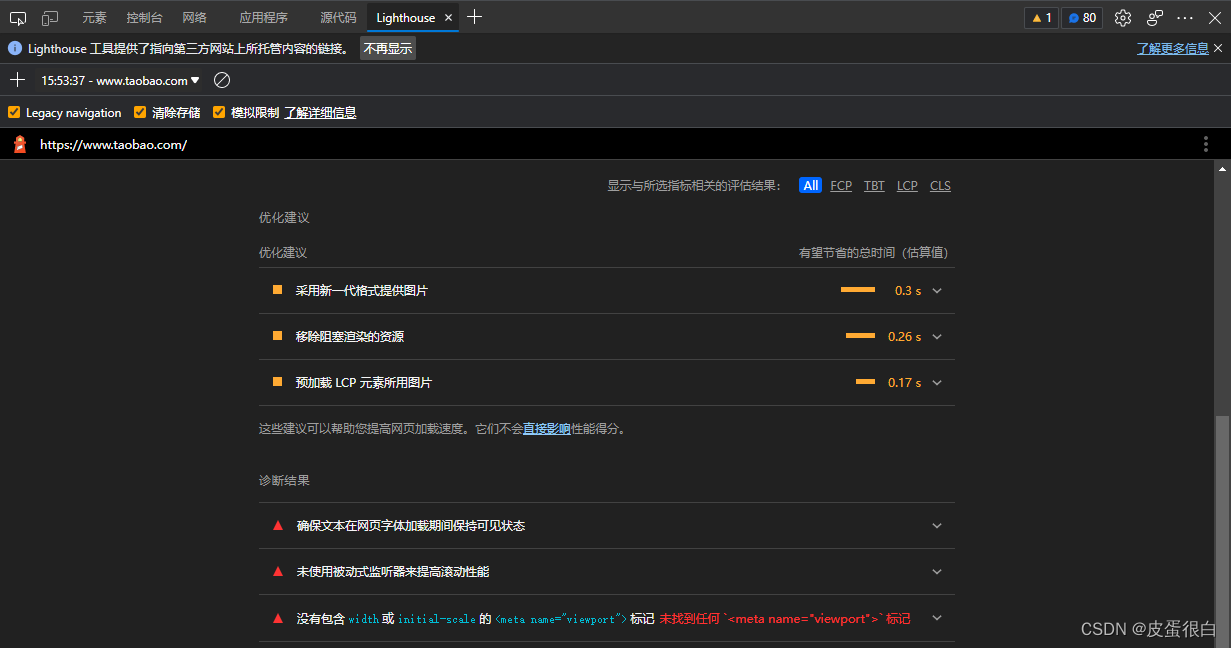Toggle the 清除存储 checkbox
This screenshot has height=648, width=1231.
140,113
